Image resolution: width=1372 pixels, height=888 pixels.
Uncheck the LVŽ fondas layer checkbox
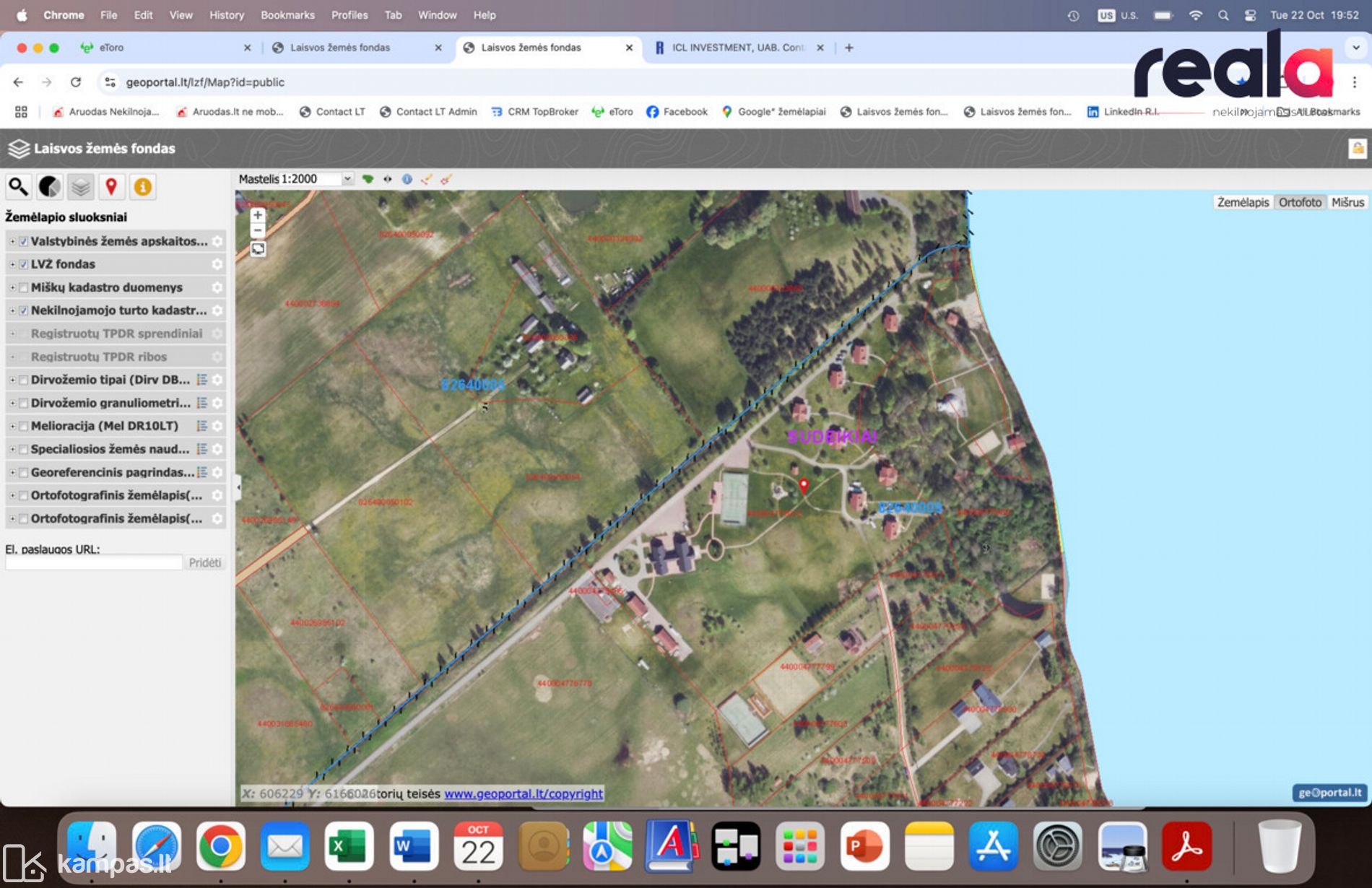[x=24, y=264]
